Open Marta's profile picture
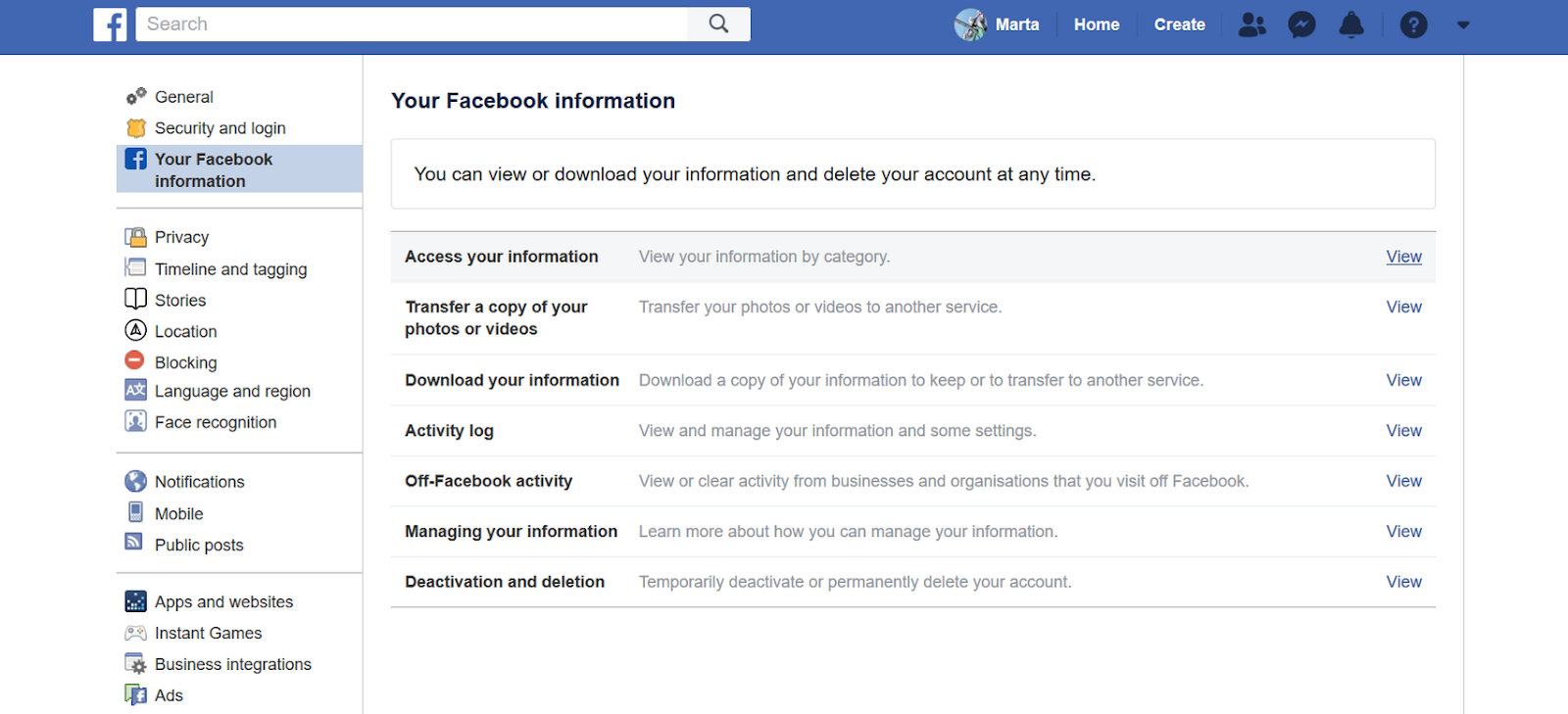The width and height of the screenshot is (1568, 714). [x=970, y=24]
